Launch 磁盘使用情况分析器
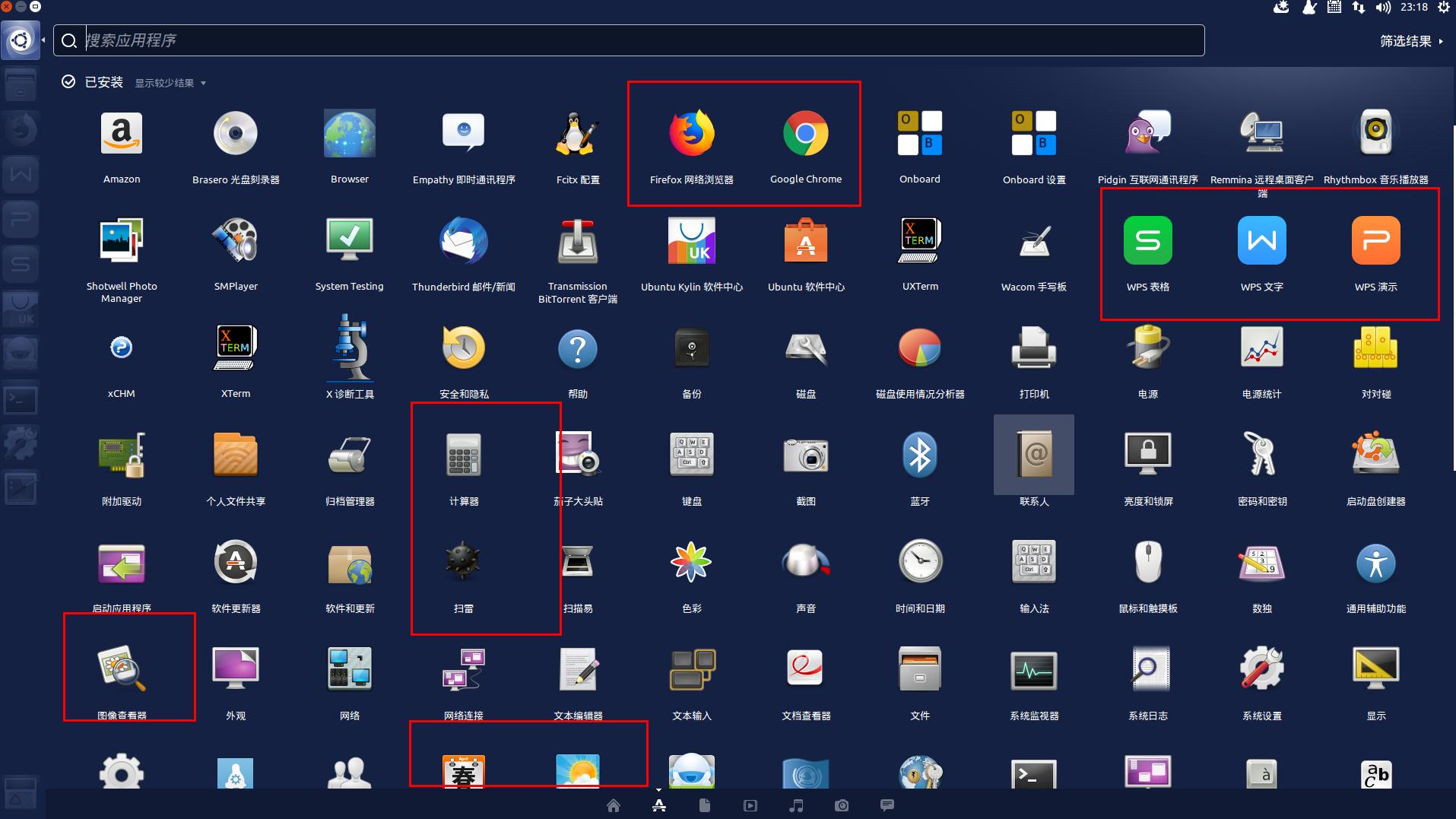The width and height of the screenshot is (1456, 819). click(920, 348)
